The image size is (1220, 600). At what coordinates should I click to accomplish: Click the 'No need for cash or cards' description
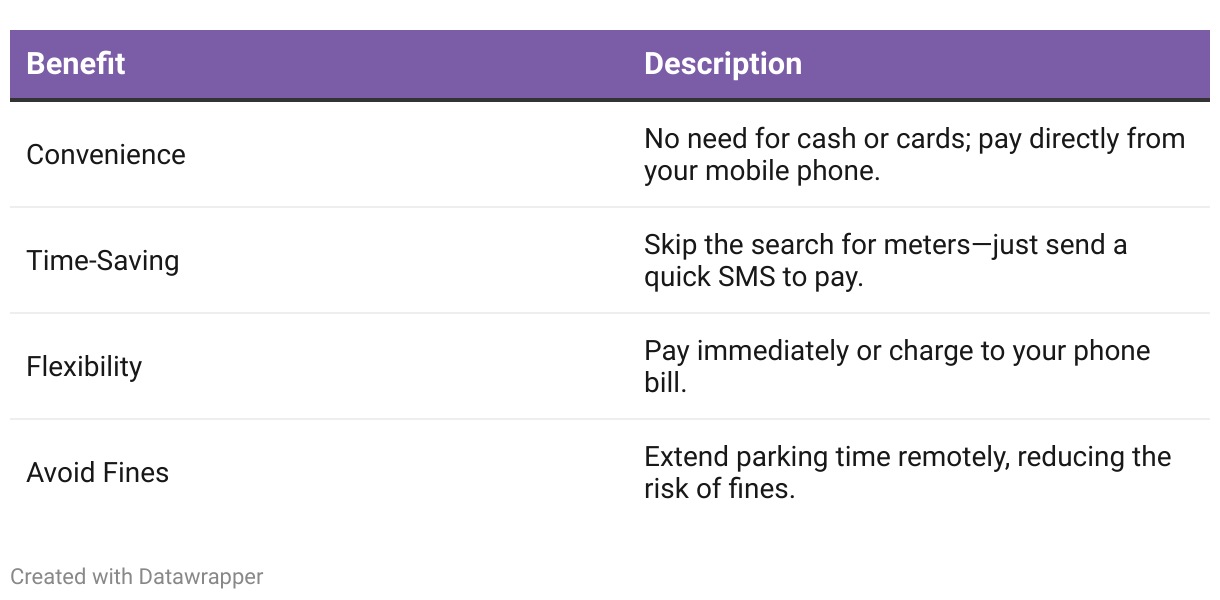(914, 155)
